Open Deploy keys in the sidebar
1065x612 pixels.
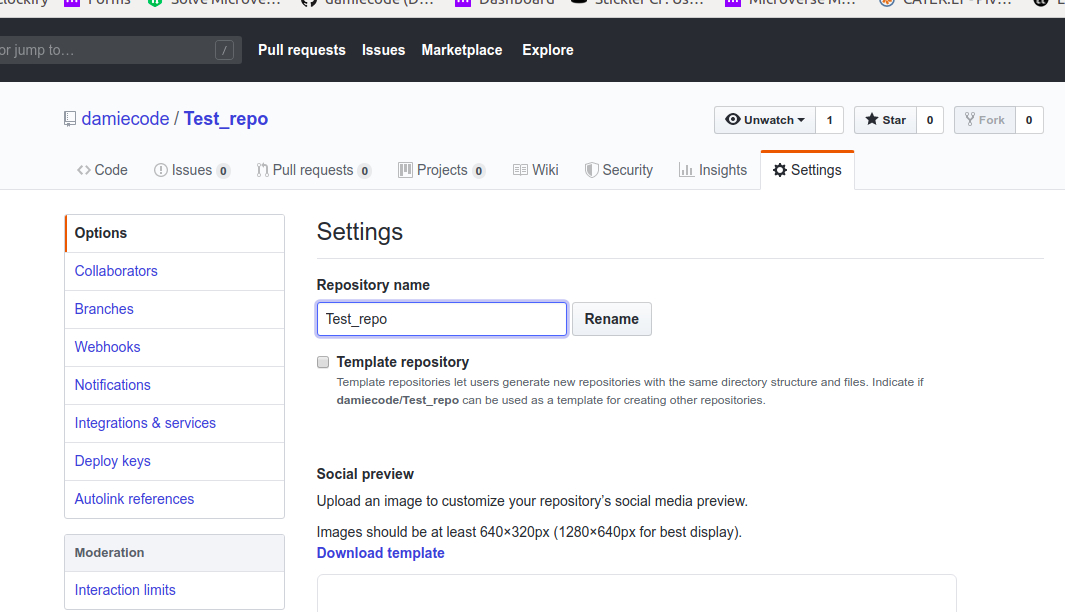click(x=112, y=461)
